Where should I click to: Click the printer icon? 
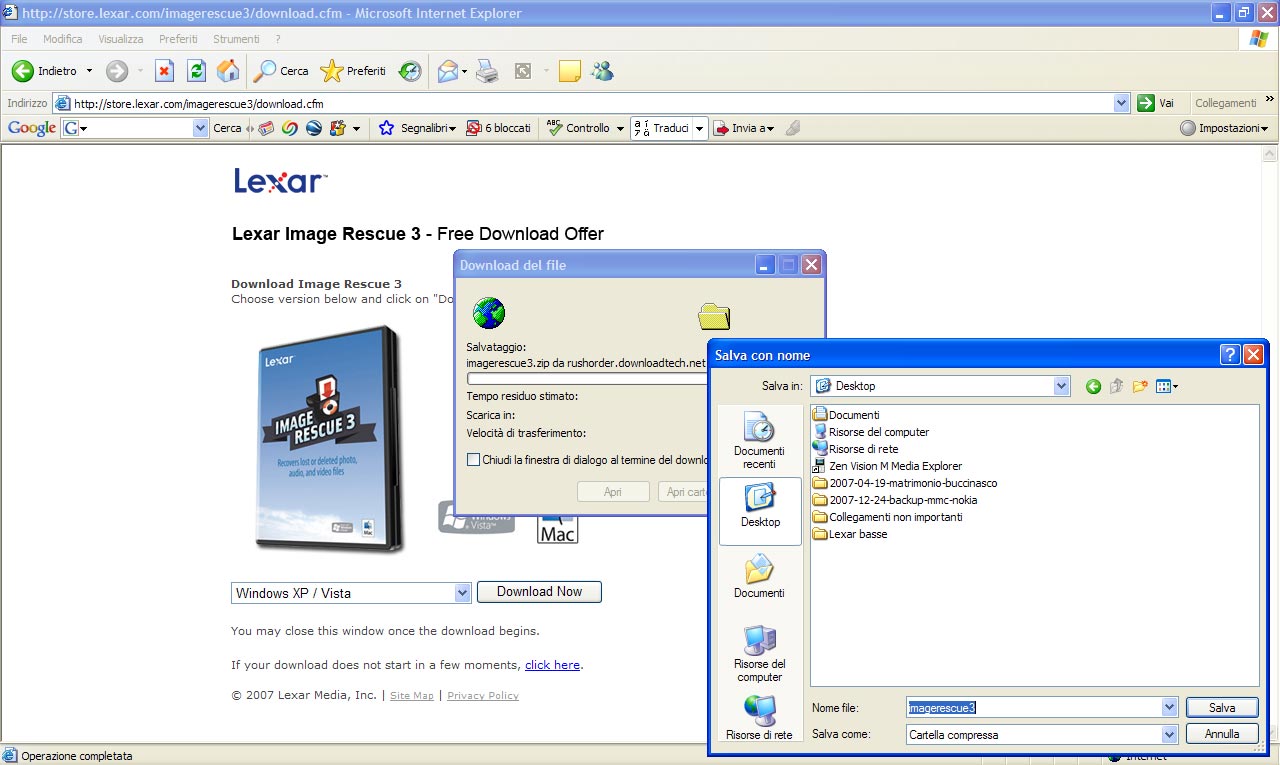pyautogui.click(x=487, y=71)
